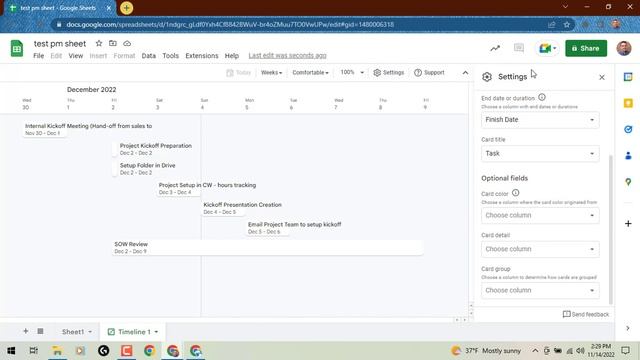Open the Tools menu
This screenshot has width=640, height=360.
[170, 56]
